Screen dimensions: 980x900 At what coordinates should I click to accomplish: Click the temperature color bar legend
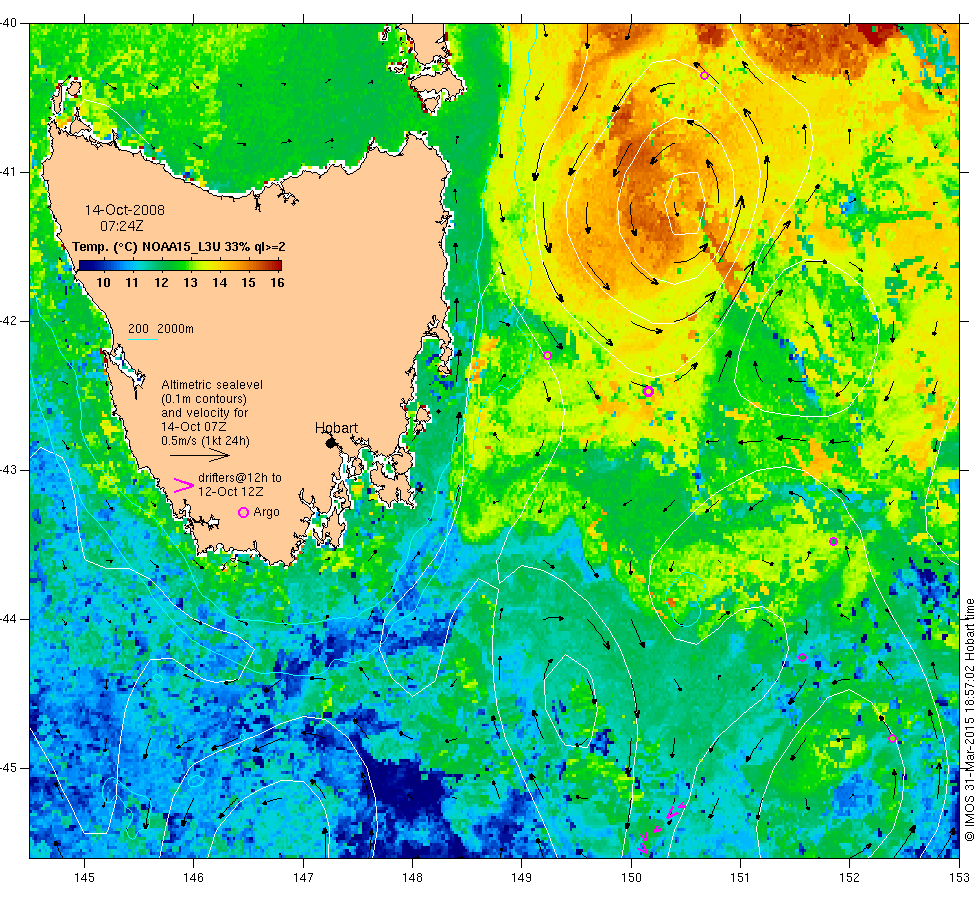180,265
